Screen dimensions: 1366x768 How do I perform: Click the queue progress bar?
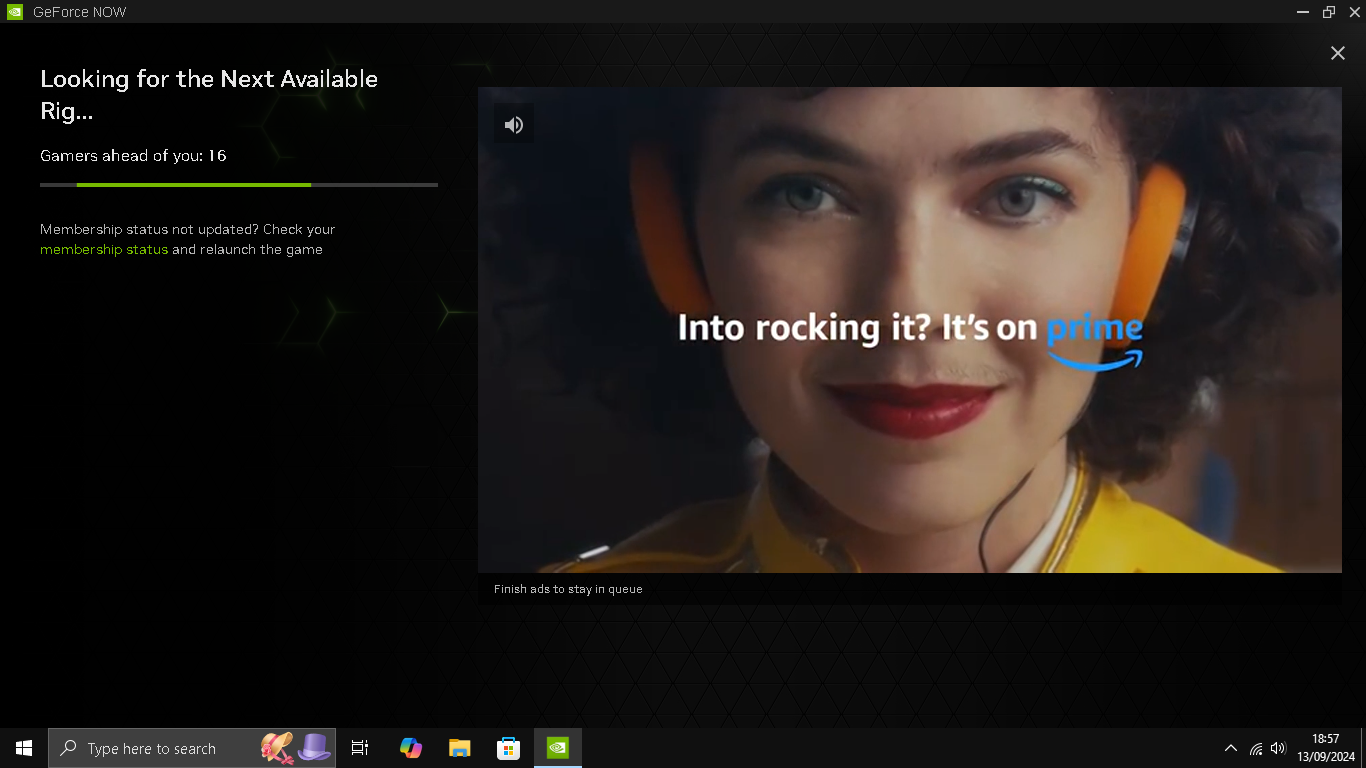pos(239,185)
